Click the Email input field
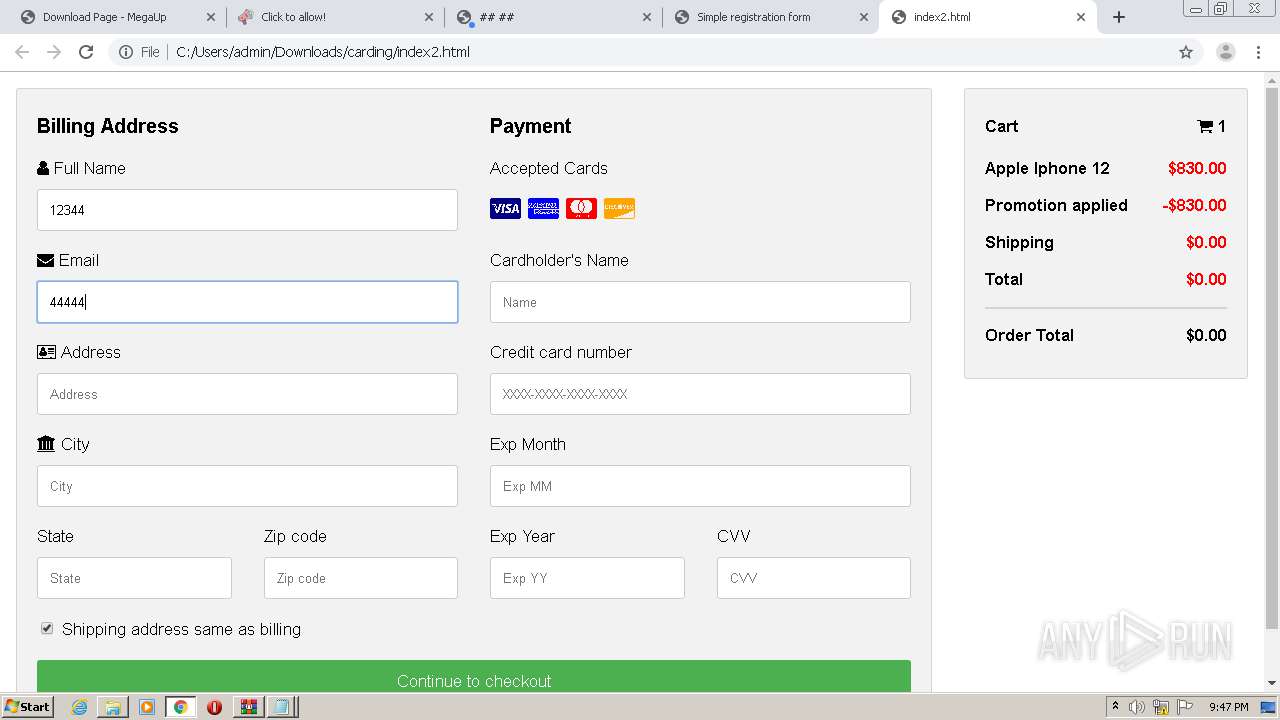The width and height of the screenshot is (1280, 720). pos(247,302)
